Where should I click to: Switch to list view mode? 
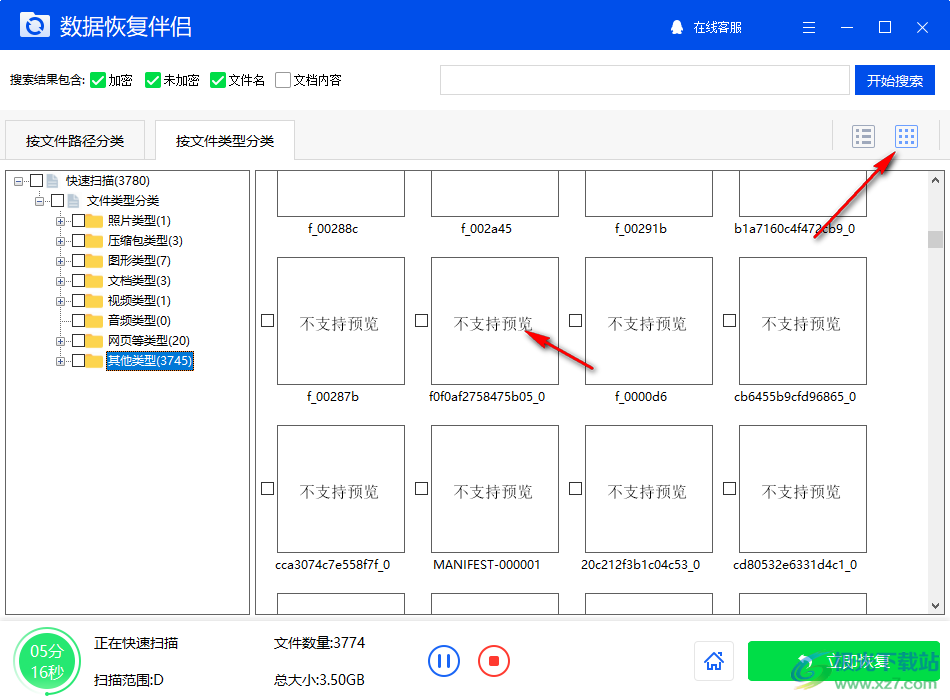(863, 136)
